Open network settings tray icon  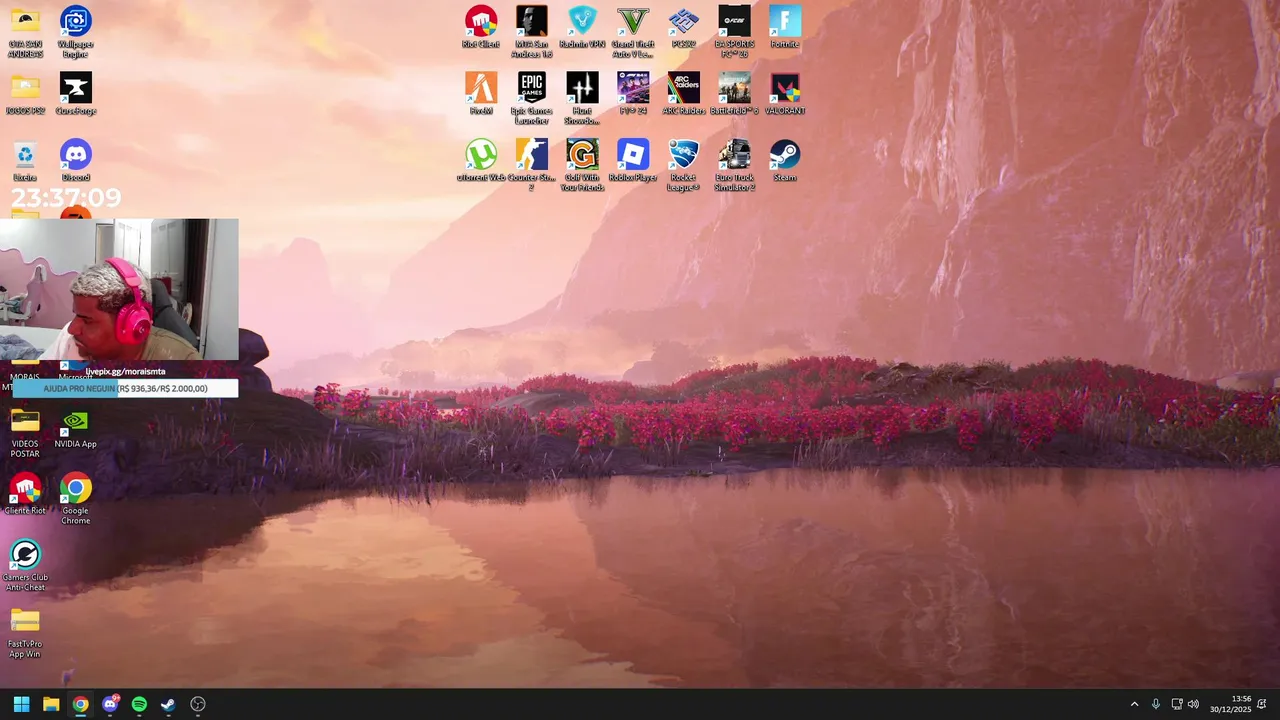click(1177, 704)
